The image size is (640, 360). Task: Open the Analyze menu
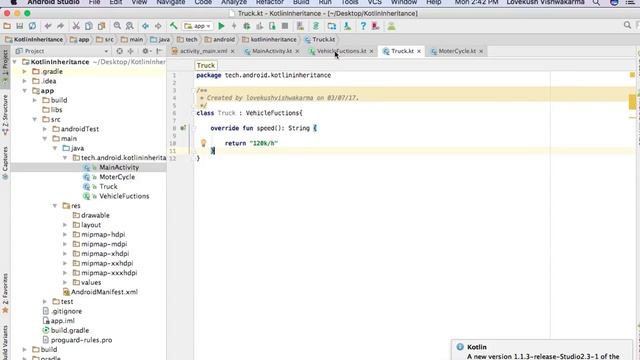(x=233, y=2)
